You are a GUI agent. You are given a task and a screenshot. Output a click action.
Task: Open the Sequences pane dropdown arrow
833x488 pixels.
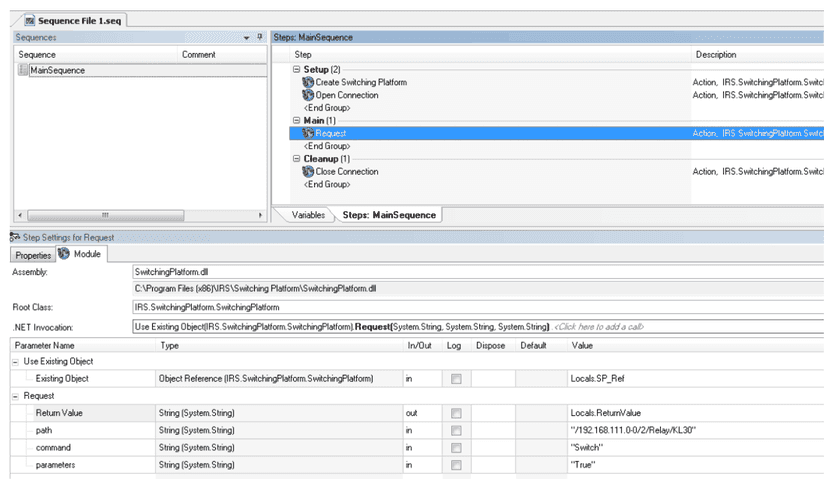tap(246, 38)
